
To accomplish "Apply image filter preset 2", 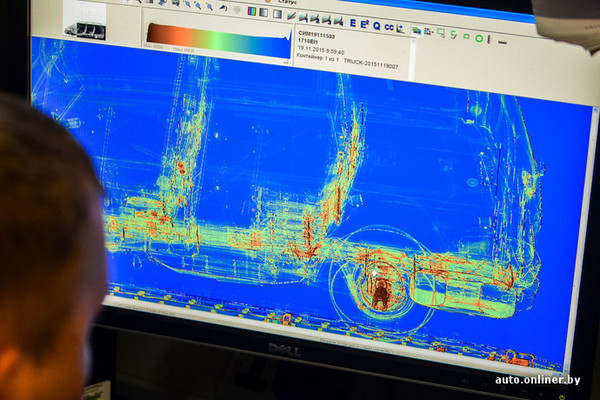I will [x=315, y=18].
